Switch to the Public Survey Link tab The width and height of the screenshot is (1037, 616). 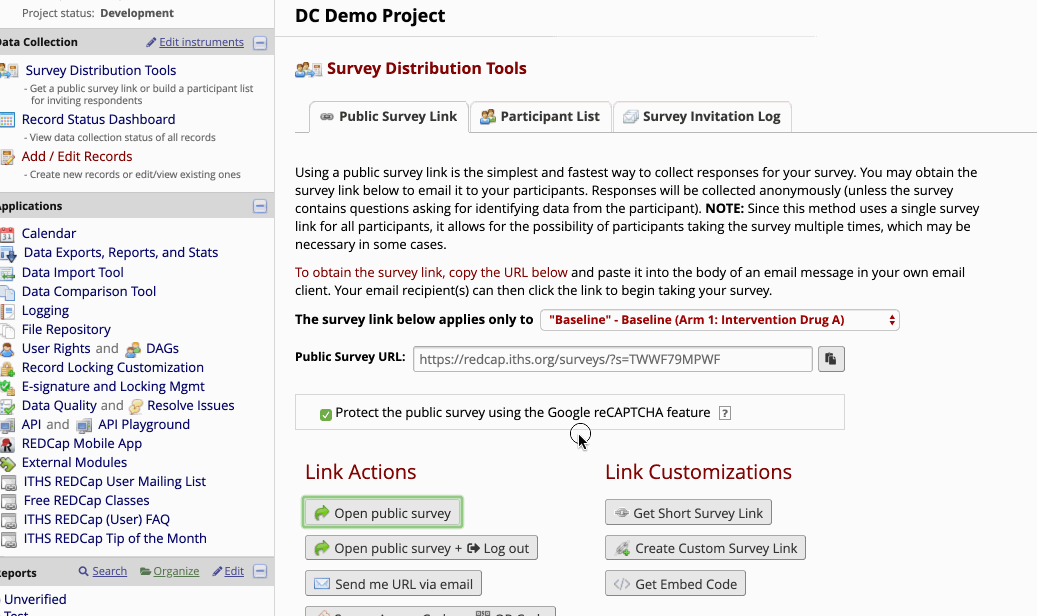[389, 117]
